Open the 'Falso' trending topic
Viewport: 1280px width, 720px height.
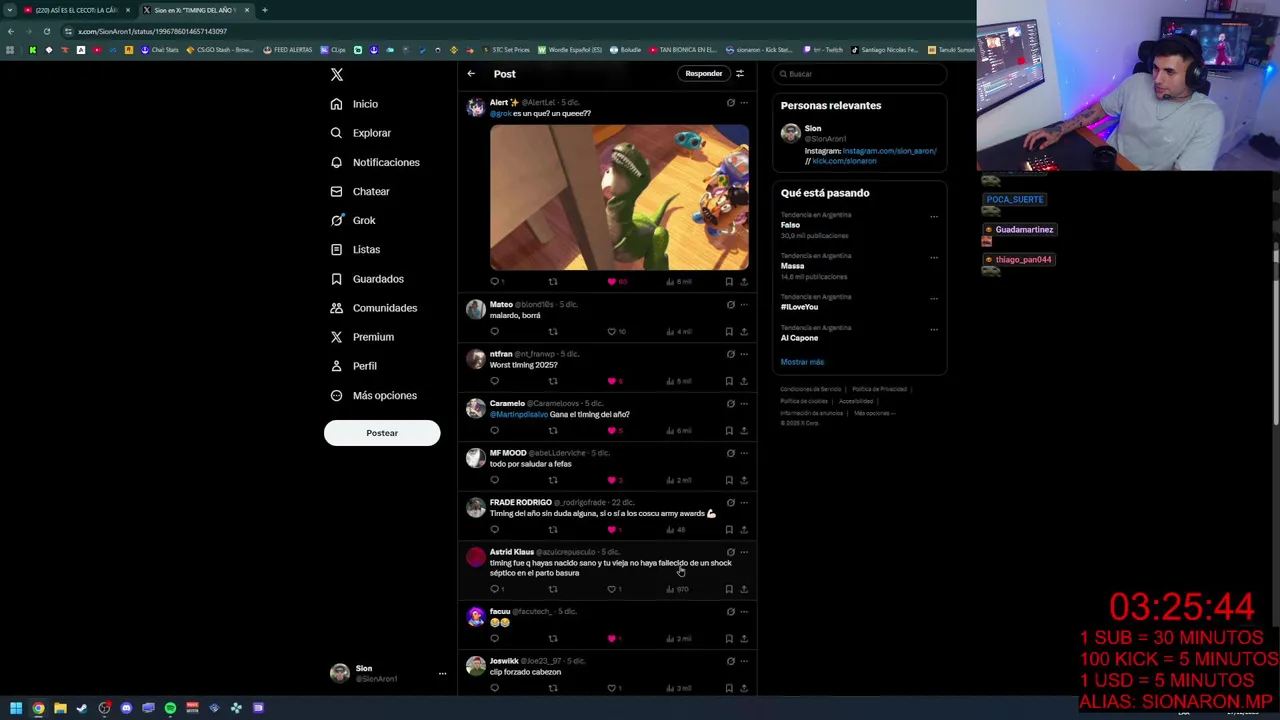(x=790, y=225)
